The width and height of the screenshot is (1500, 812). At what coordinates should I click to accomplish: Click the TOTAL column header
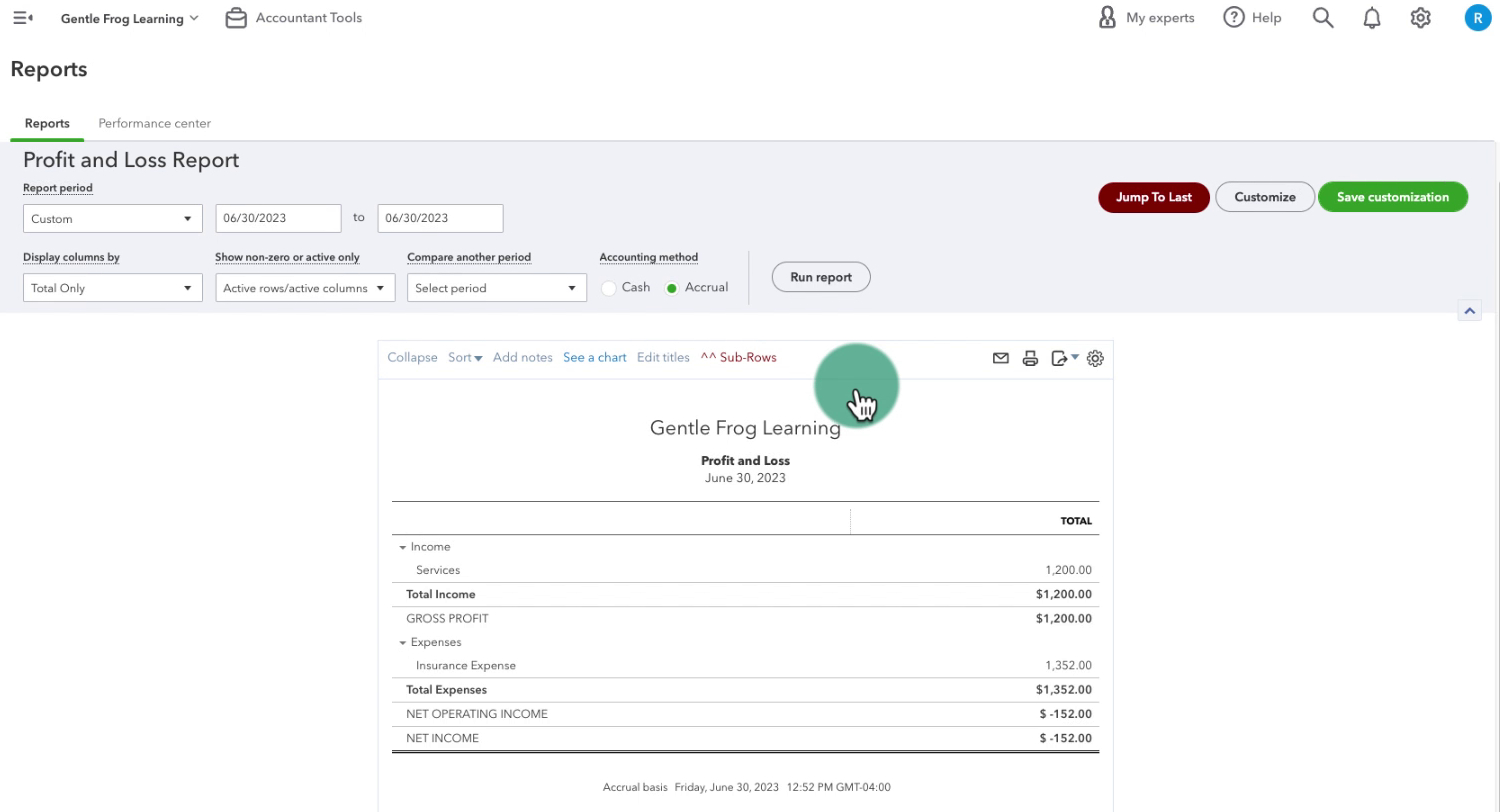1076,521
